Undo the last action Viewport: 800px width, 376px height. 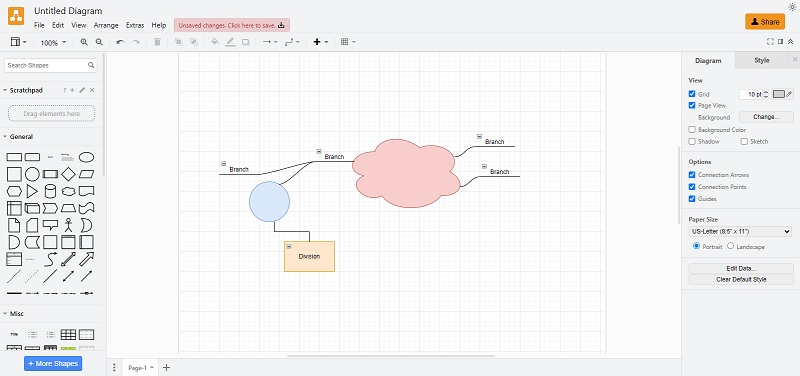coord(120,42)
